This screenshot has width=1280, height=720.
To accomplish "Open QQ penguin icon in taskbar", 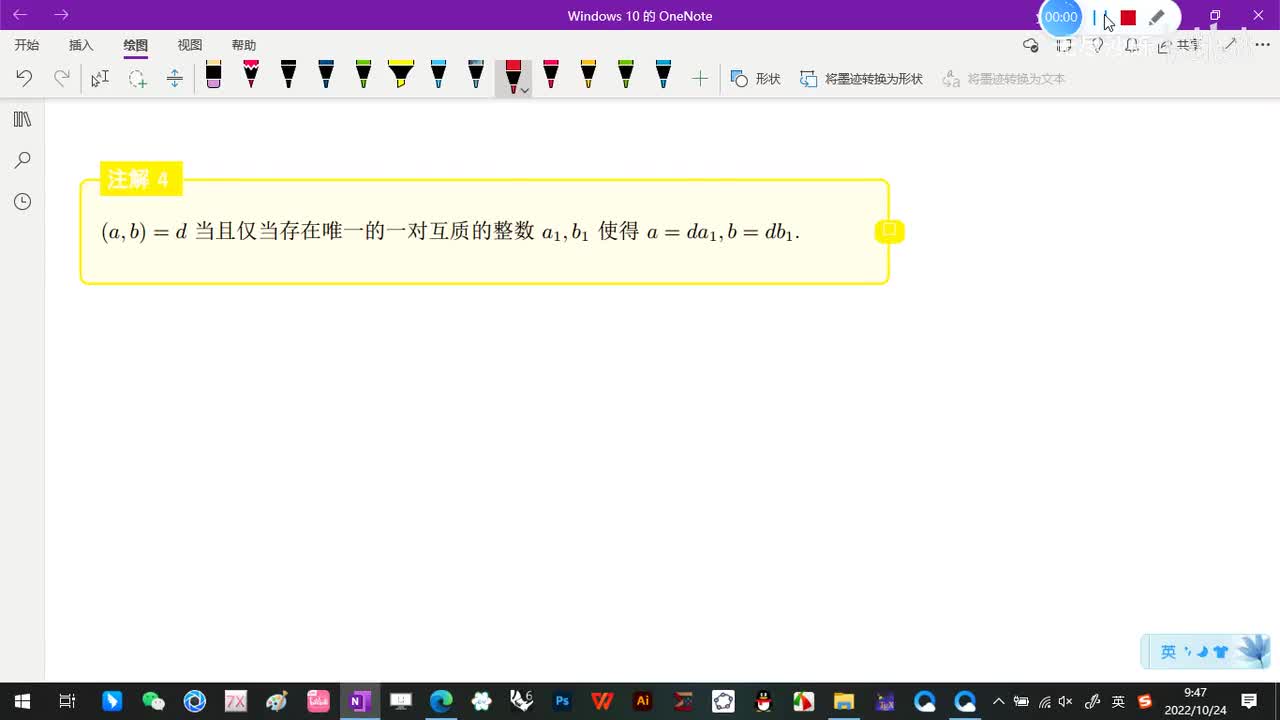I will [763, 701].
